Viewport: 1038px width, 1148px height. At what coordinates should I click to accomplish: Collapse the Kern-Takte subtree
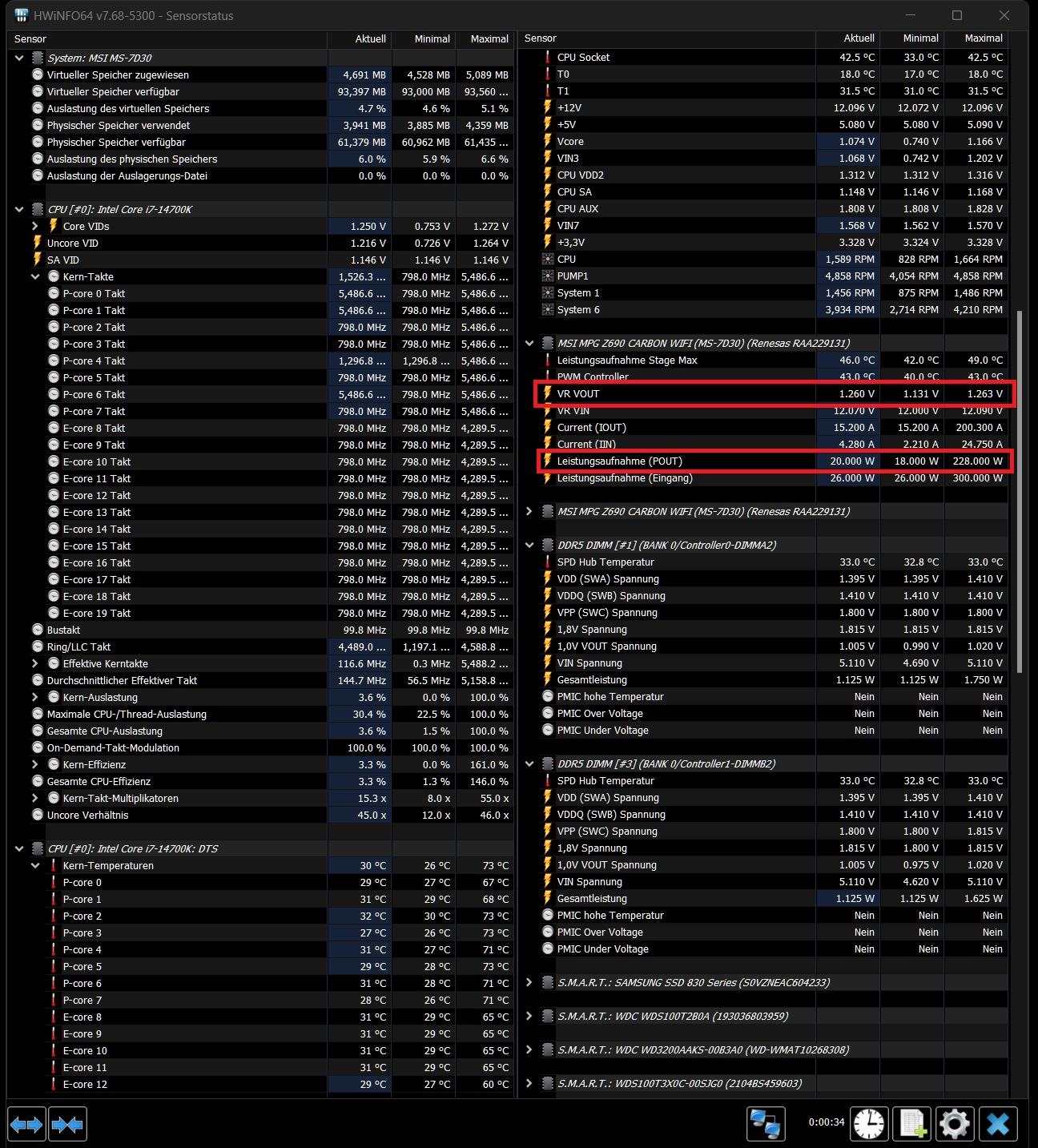click(x=35, y=276)
